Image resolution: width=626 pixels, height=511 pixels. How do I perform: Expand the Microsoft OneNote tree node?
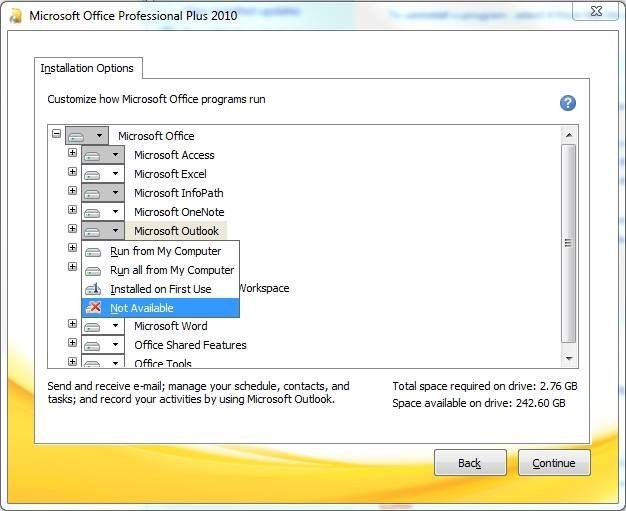pyautogui.click(x=72, y=210)
